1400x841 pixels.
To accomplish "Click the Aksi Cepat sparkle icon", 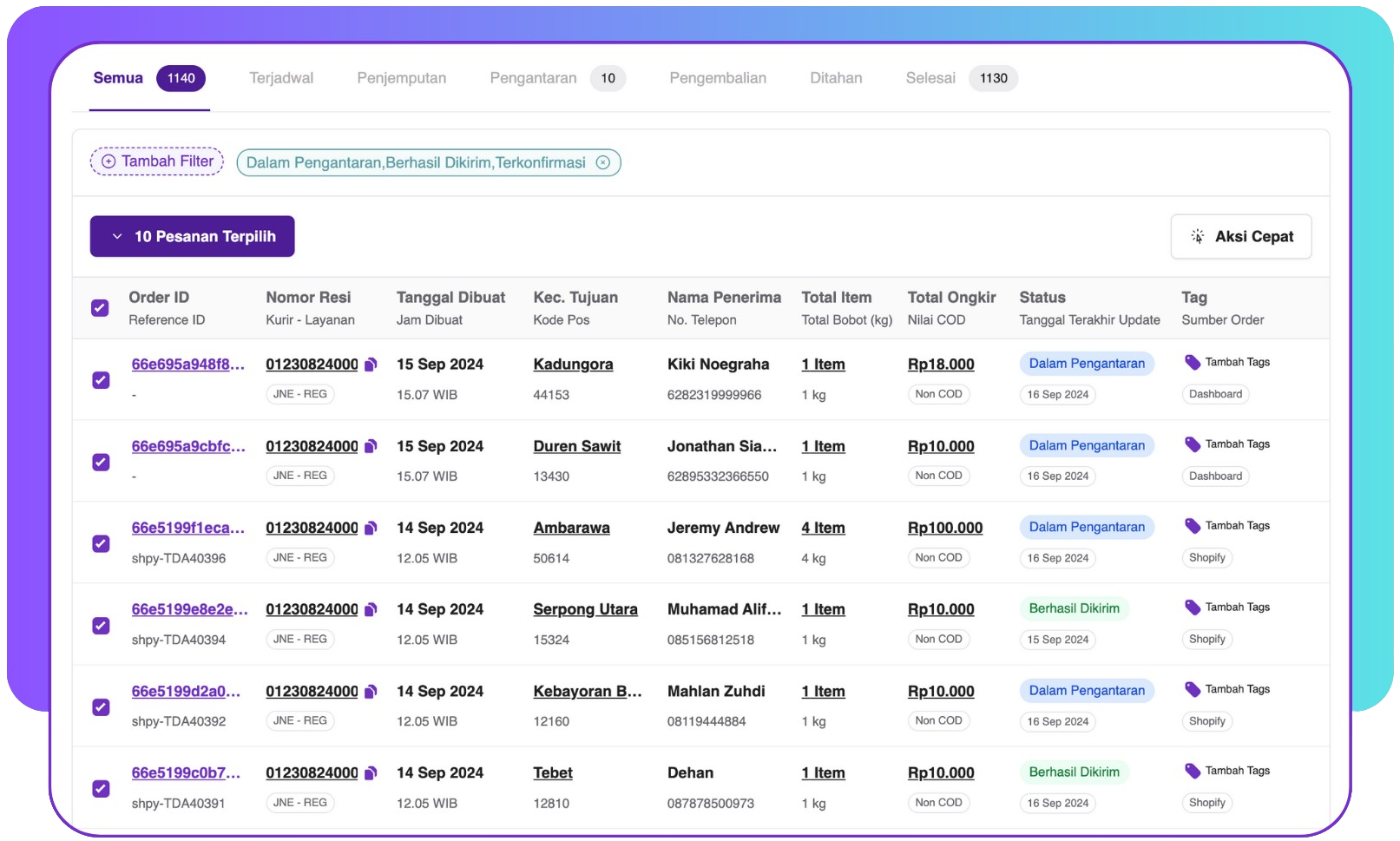I will (1198, 236).
